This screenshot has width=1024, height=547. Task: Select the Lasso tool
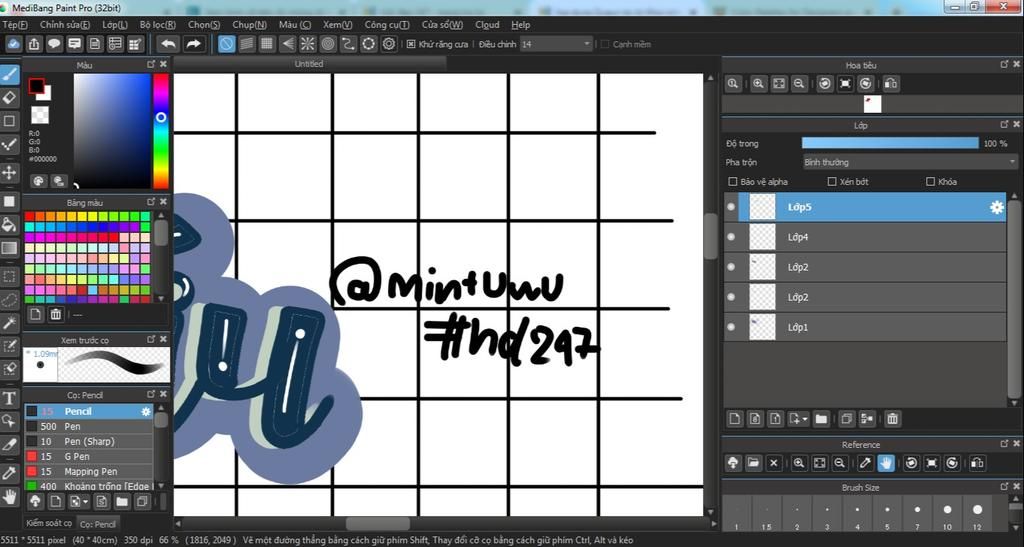tap(9, 300)
